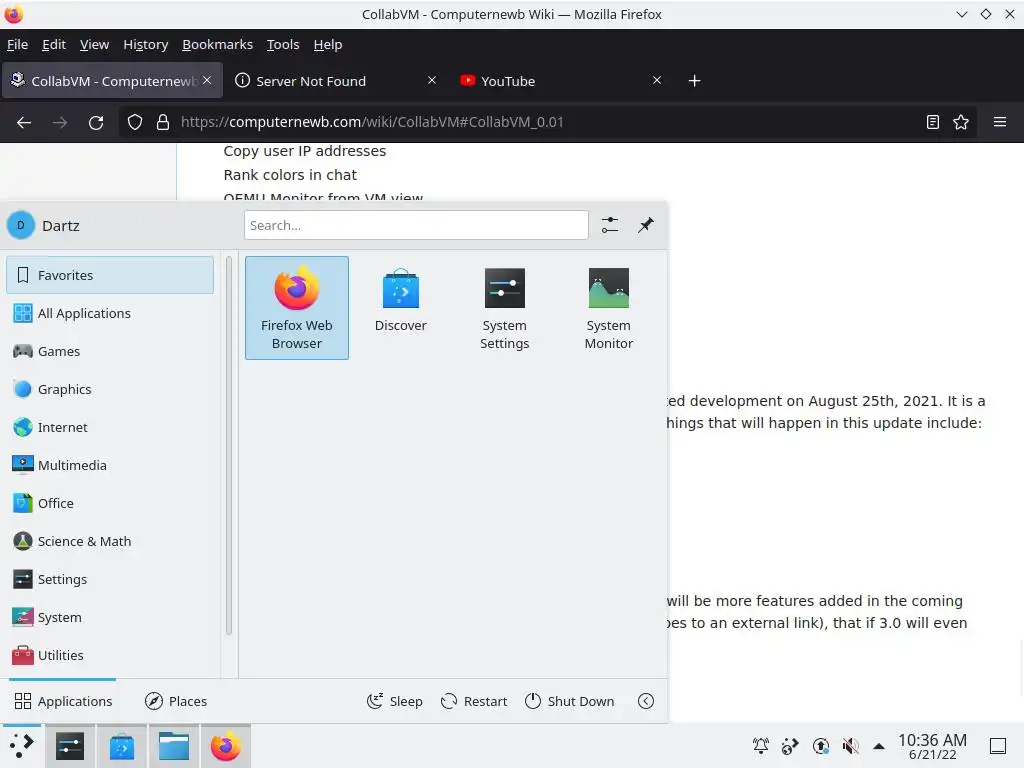The width and height of the screenshot is (1024, 768).
Task: Open Firefox hamburger application menu
Action: pyautogui.click(x=1000, y=122)
